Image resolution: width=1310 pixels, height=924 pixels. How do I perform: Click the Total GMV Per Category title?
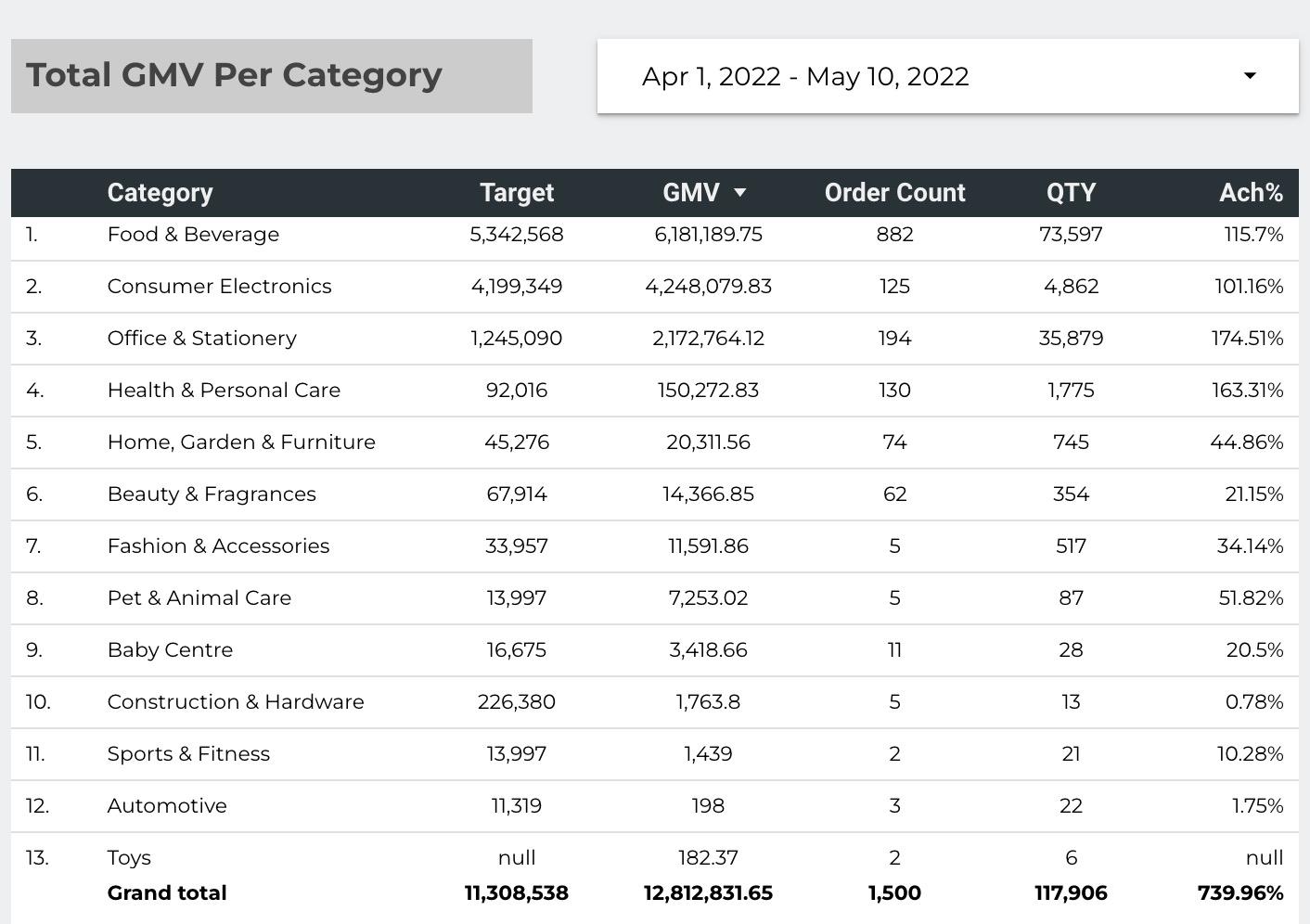[x=234, y=75]
